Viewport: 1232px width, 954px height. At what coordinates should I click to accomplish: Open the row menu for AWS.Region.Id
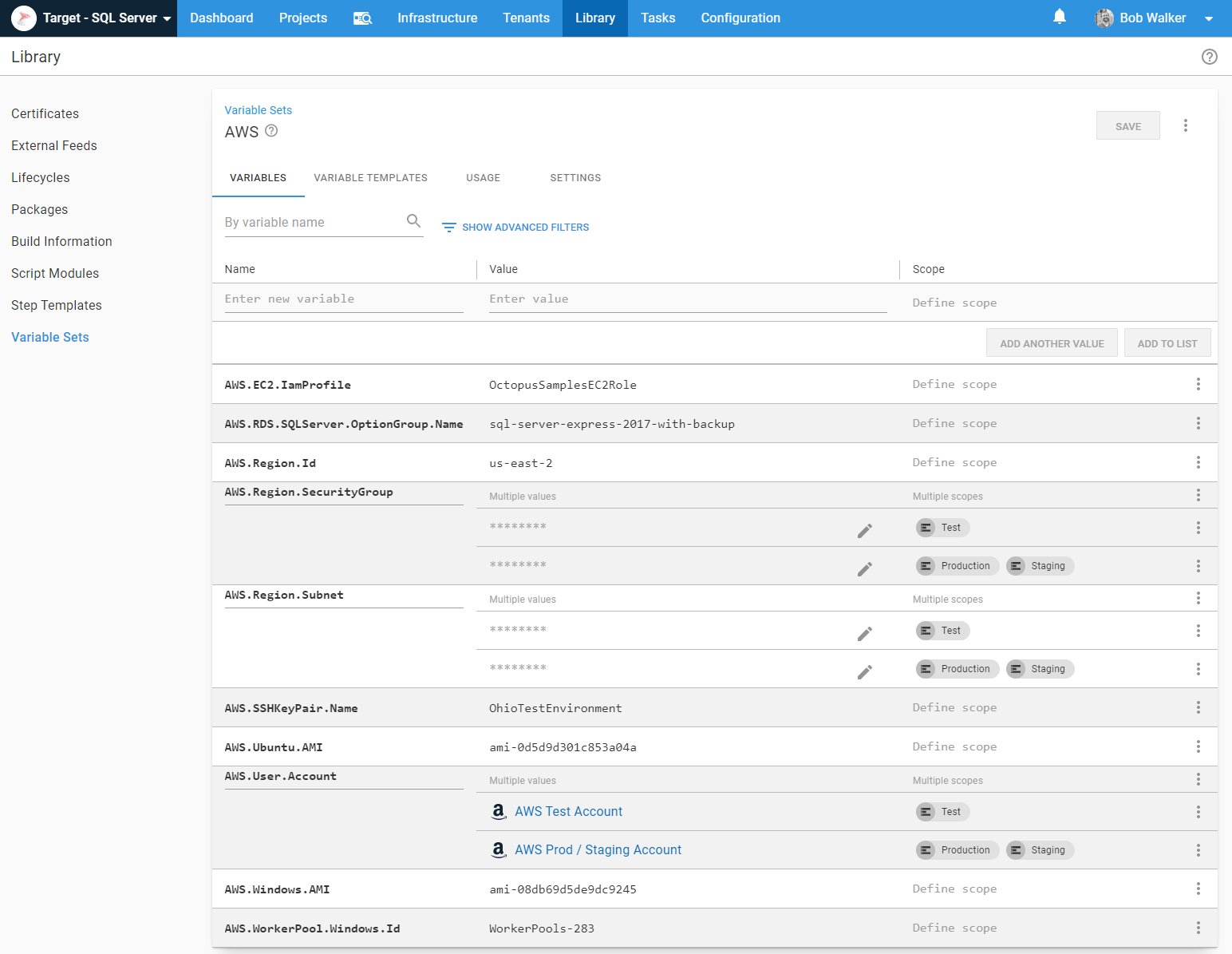1198,462
